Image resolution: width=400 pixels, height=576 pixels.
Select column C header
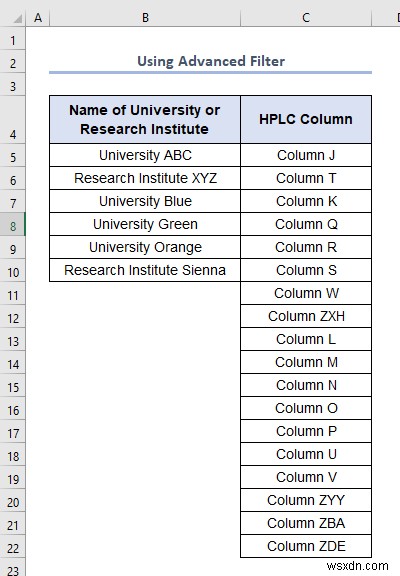(x=306, y=17)
